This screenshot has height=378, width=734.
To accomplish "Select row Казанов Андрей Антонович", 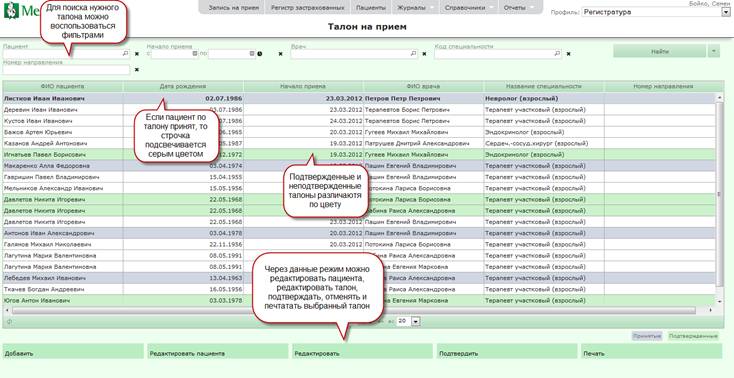I will coord(359,143).
